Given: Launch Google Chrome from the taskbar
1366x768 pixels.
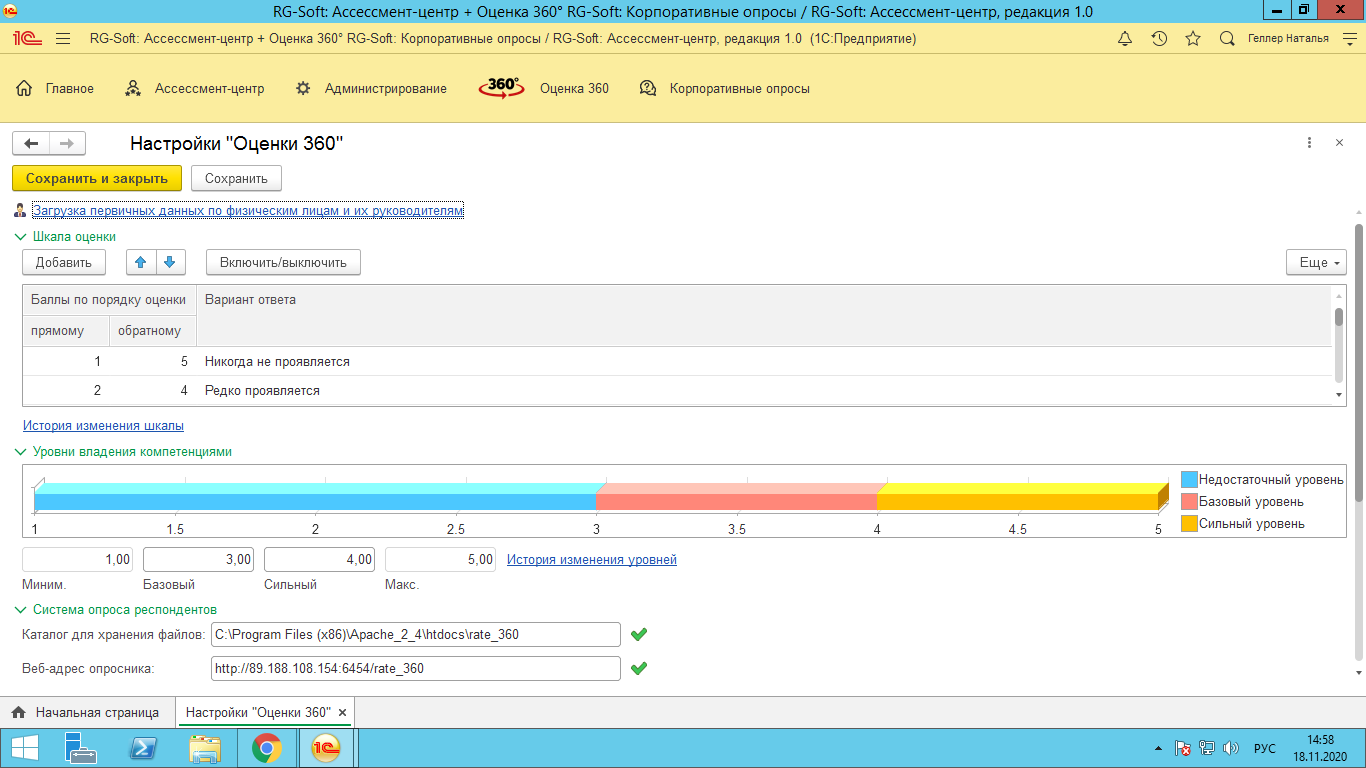Looking at the screenshot, I should [x=266, y=748].
